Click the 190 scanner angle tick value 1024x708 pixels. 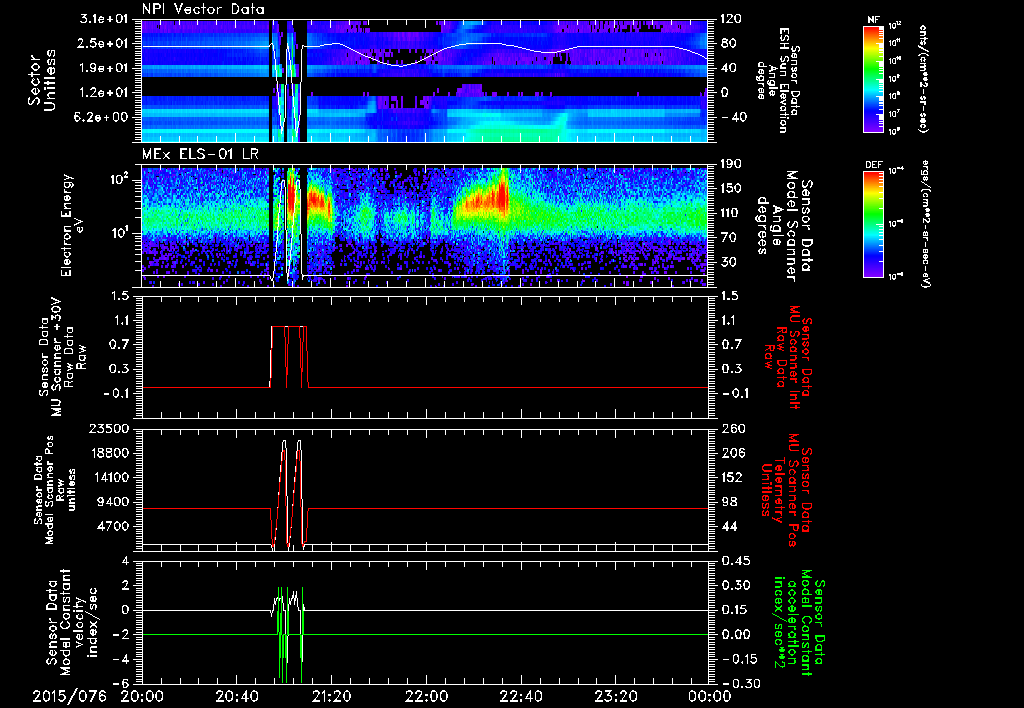[731, 164]
